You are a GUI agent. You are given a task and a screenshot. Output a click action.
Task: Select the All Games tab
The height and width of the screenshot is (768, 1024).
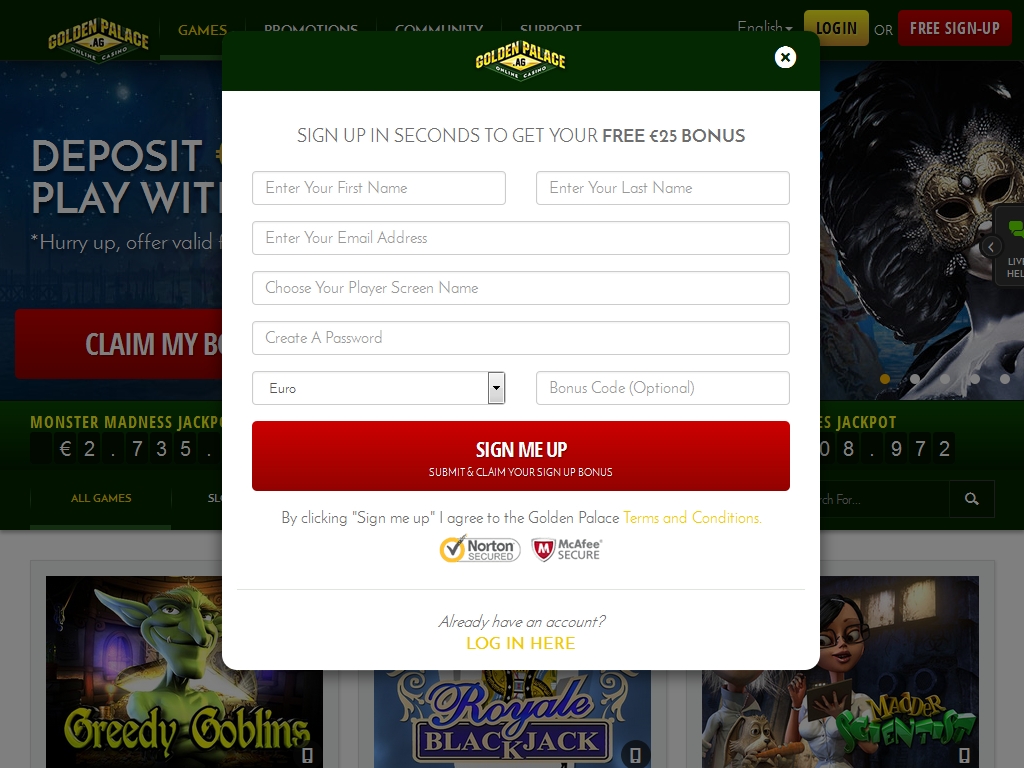(x=101, y=498)
